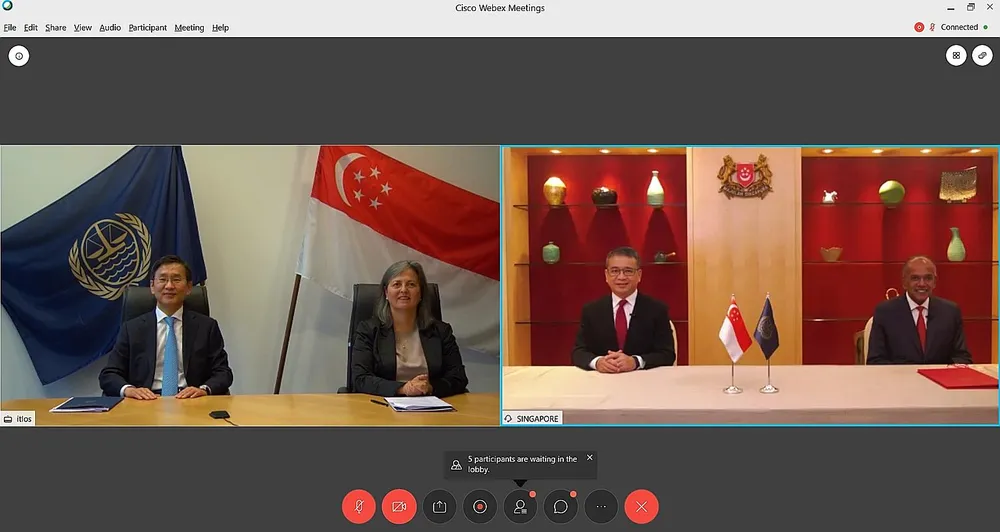Click the muted mic status indicator
The image size is (1000, 532).
(x=932, y=27)
